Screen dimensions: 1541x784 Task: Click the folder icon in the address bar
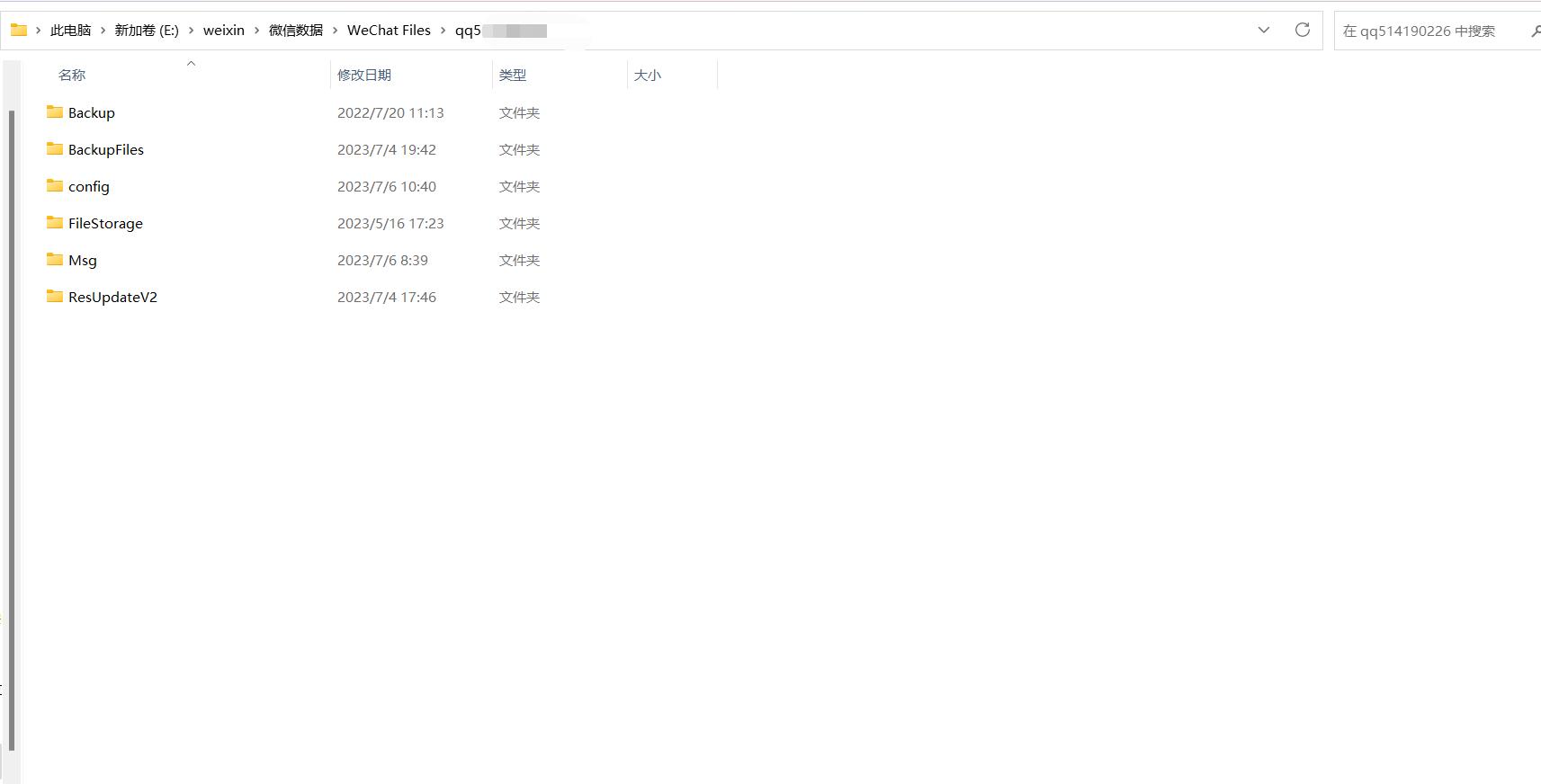19,30
